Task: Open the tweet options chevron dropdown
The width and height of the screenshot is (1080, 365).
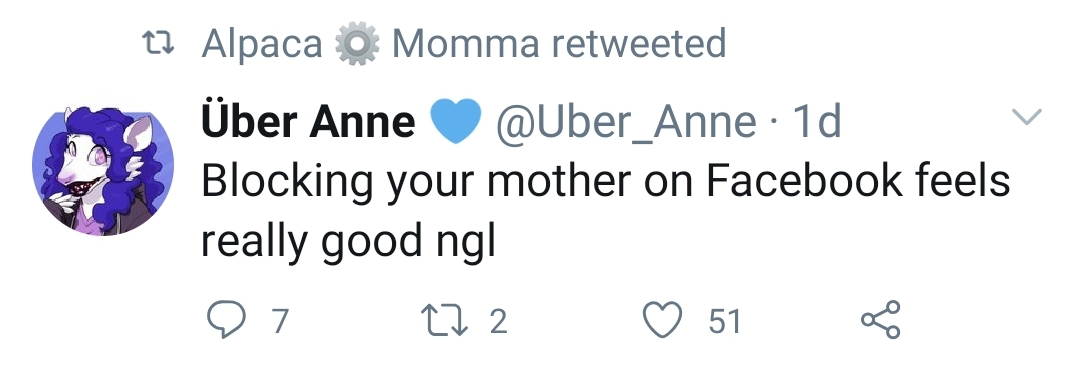Action: (1027, 116)
